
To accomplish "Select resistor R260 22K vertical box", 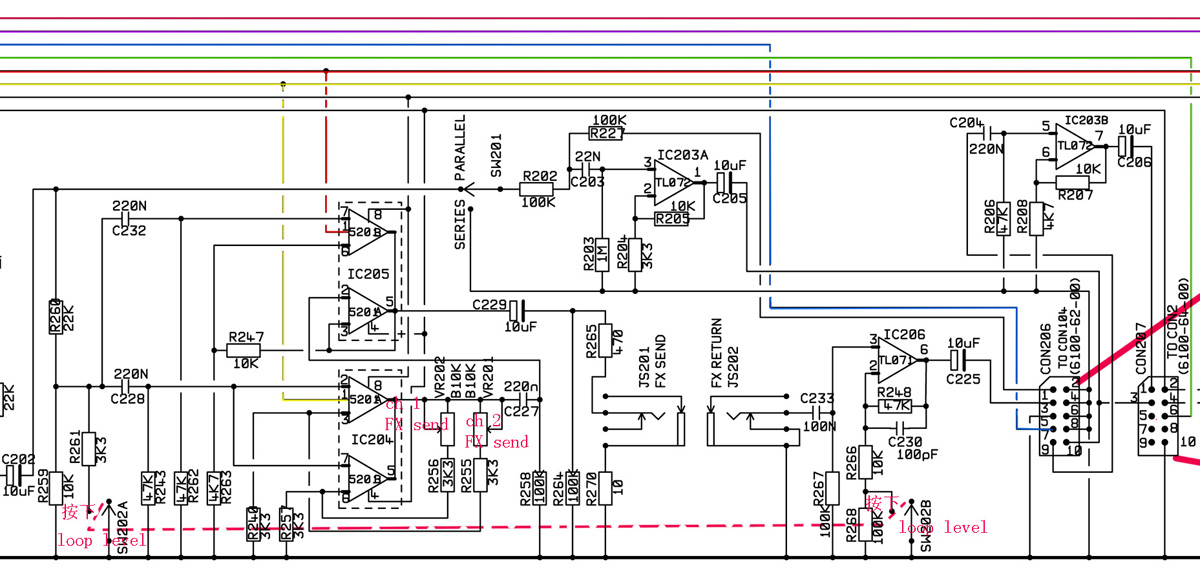I will tap(56, 315).
